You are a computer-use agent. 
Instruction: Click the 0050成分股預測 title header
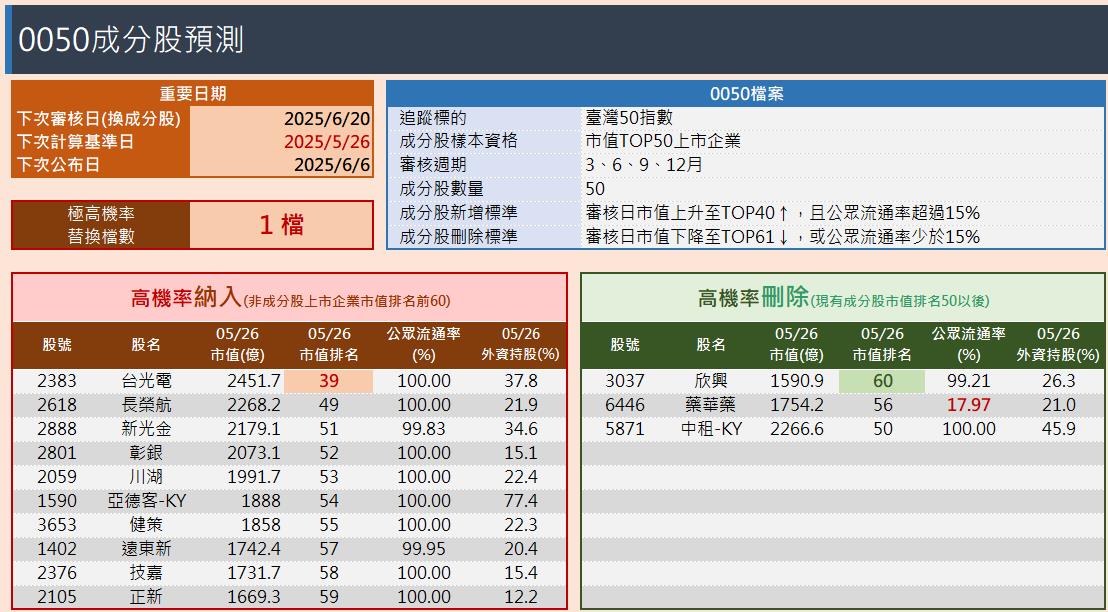click(x=131, y=40)
